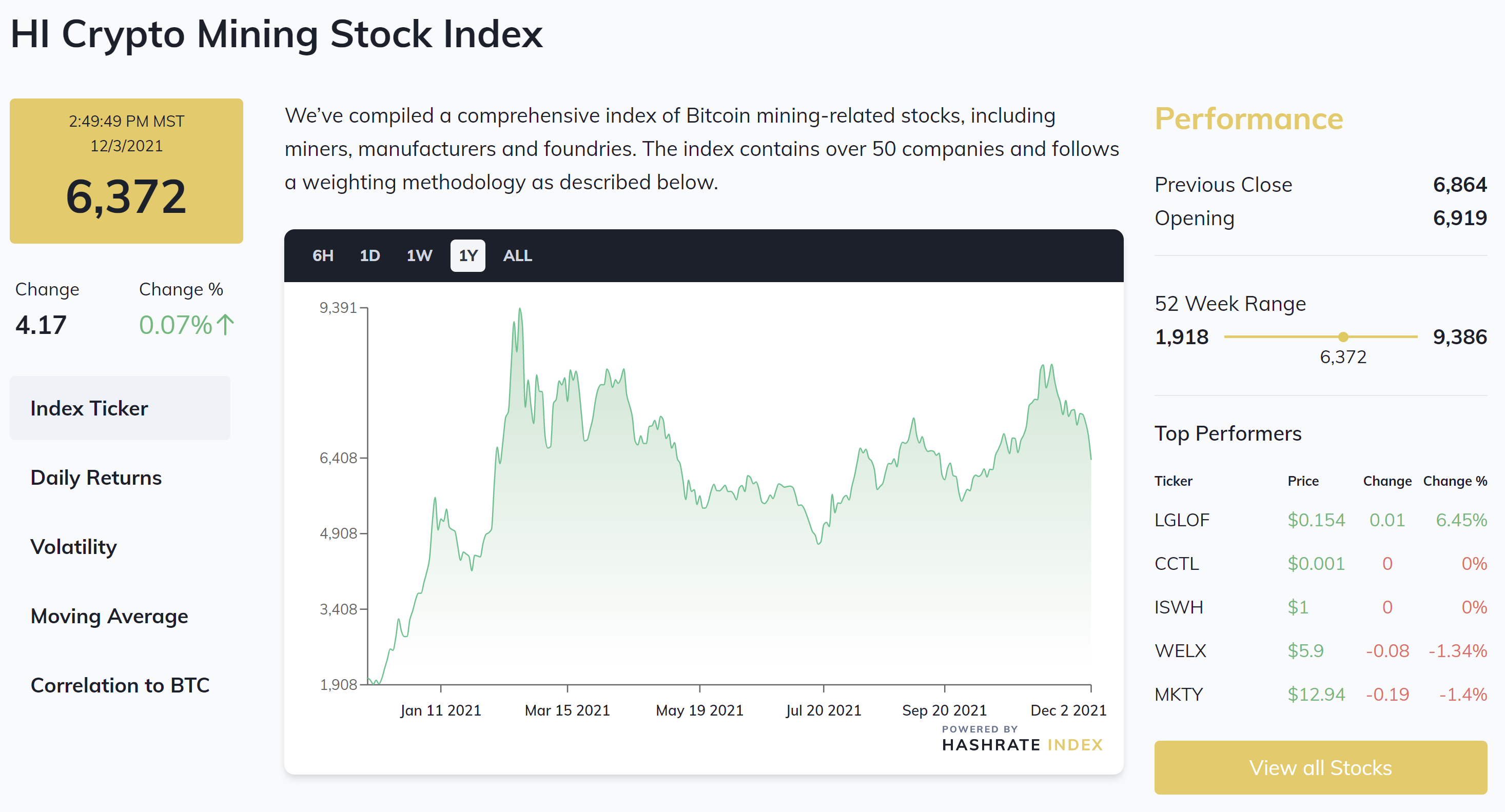1505x812 pixels.
Task: Go to Daily Returns view
Action: point(96,478)
